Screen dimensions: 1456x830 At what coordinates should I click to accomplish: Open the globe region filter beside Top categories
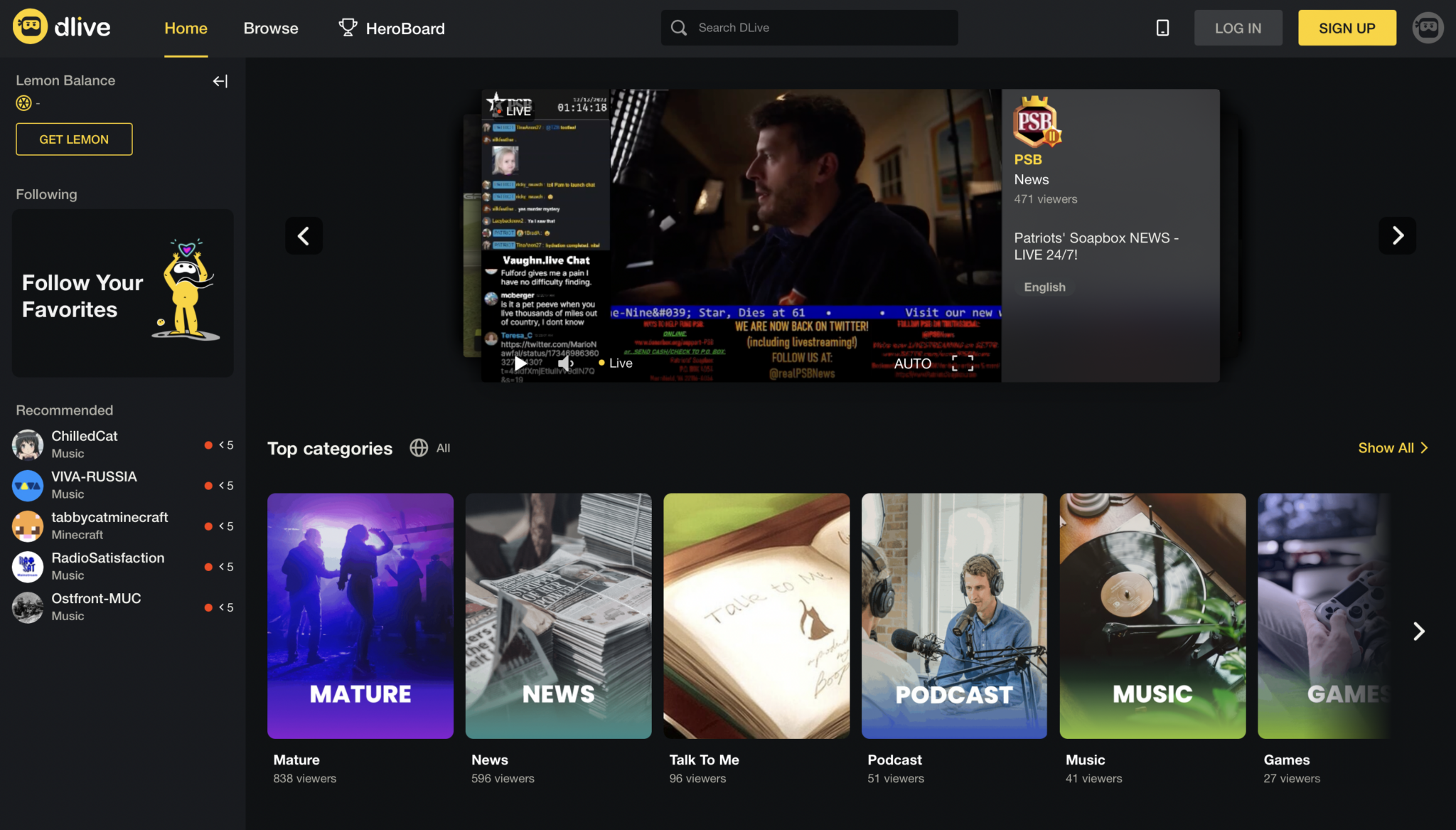[418, 448]
